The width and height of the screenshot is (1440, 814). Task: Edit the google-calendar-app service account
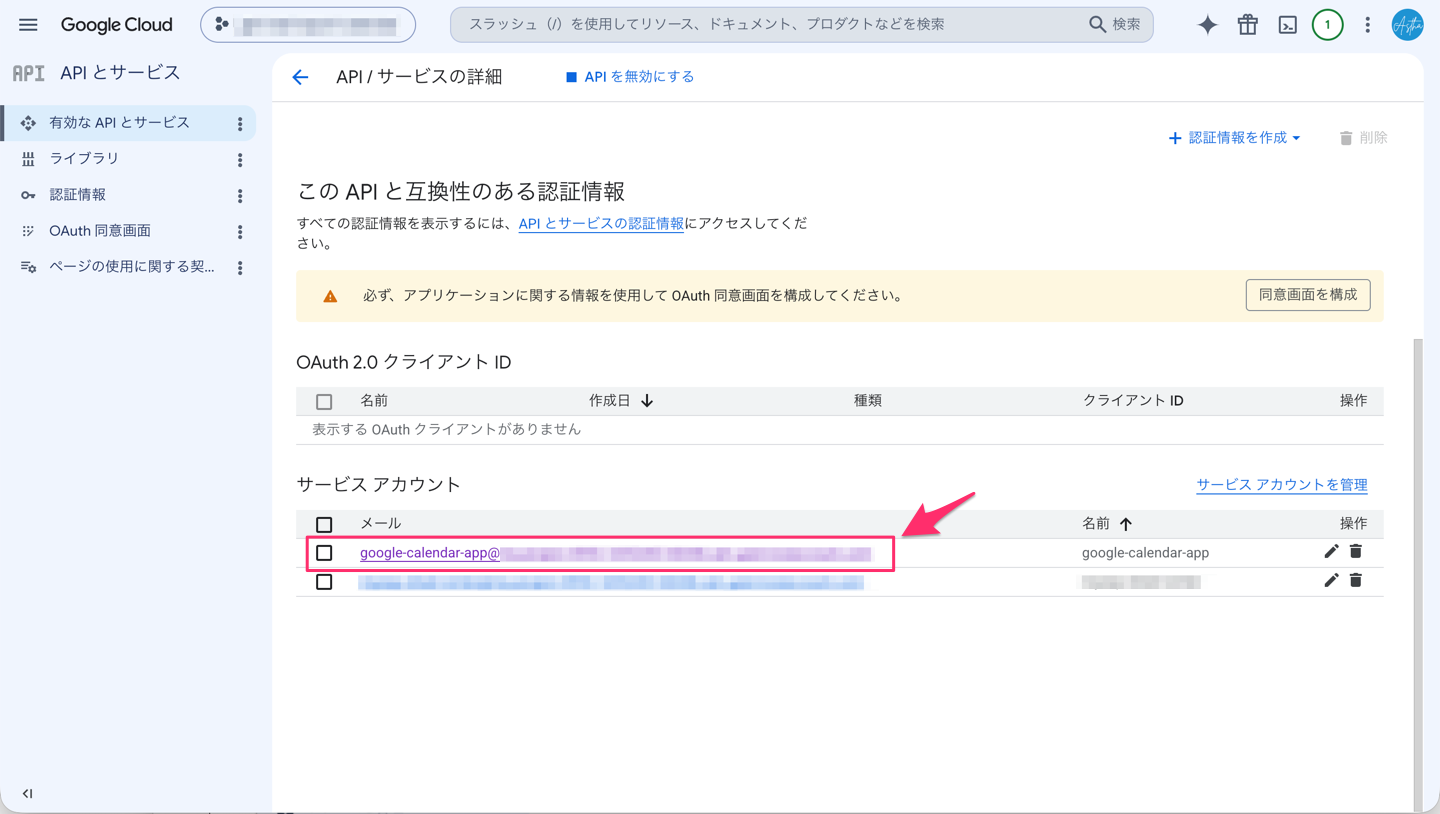pos(1331,552)
